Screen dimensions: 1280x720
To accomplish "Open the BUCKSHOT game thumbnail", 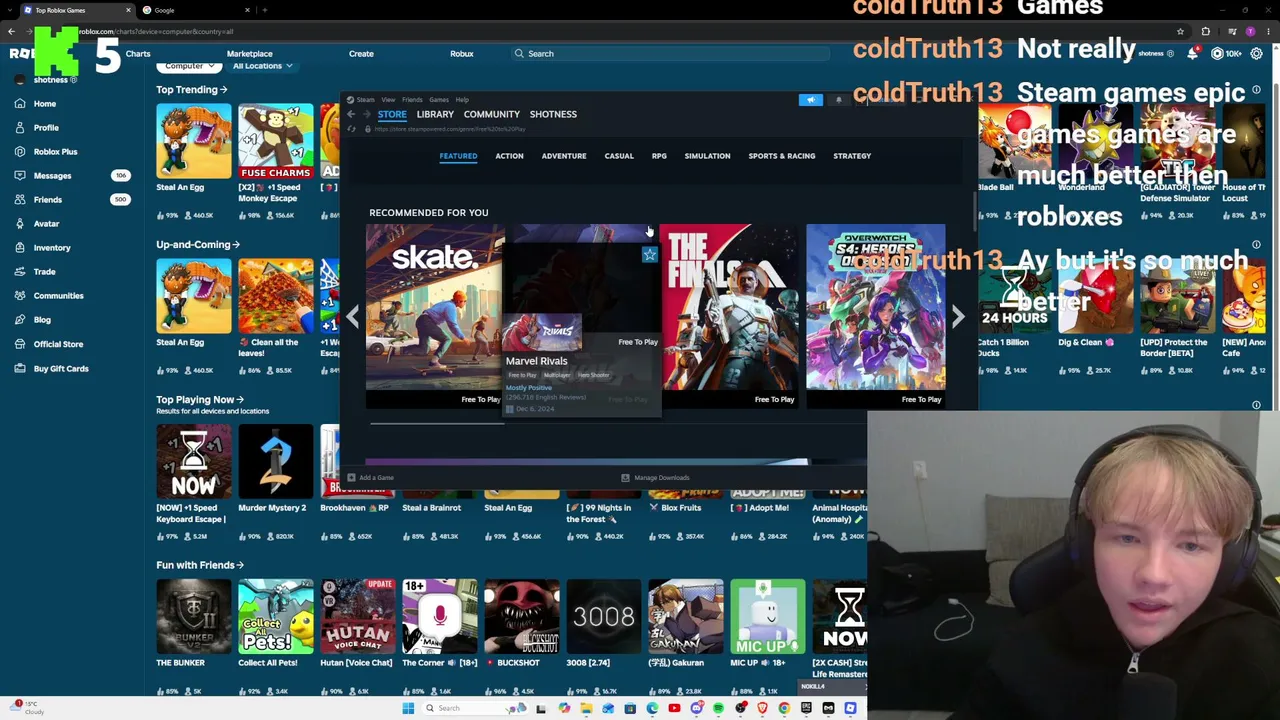I will (522, 616).
